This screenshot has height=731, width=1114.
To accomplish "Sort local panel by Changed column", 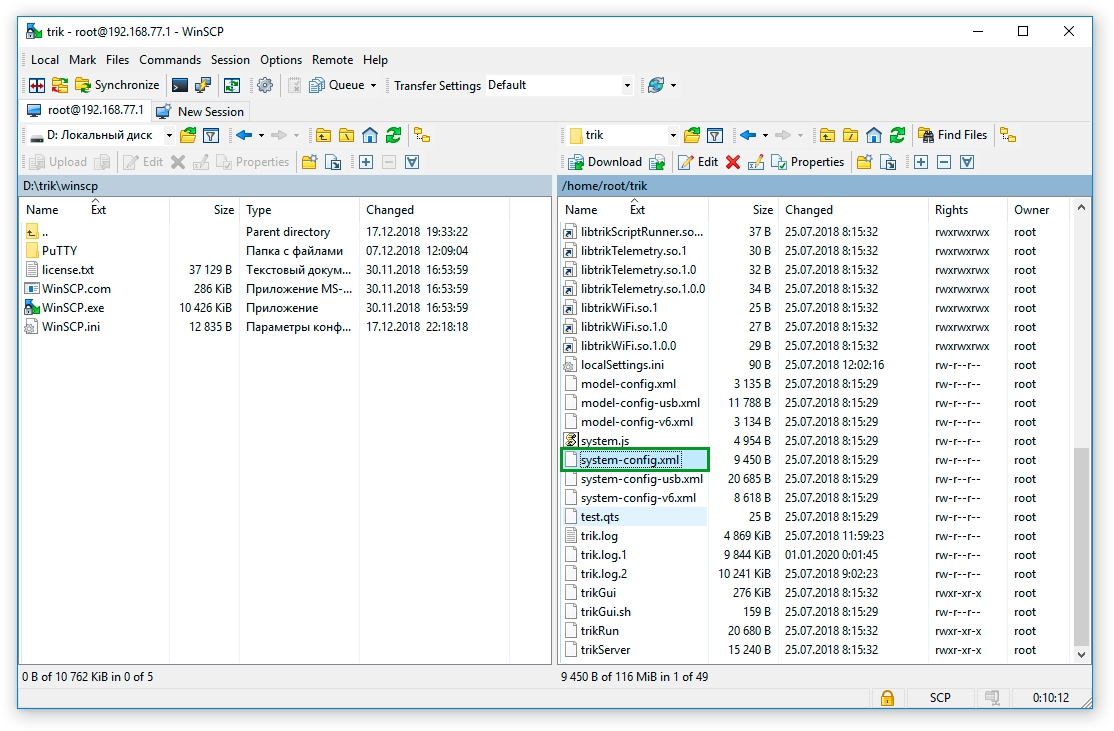I will [x=434, y=210].
